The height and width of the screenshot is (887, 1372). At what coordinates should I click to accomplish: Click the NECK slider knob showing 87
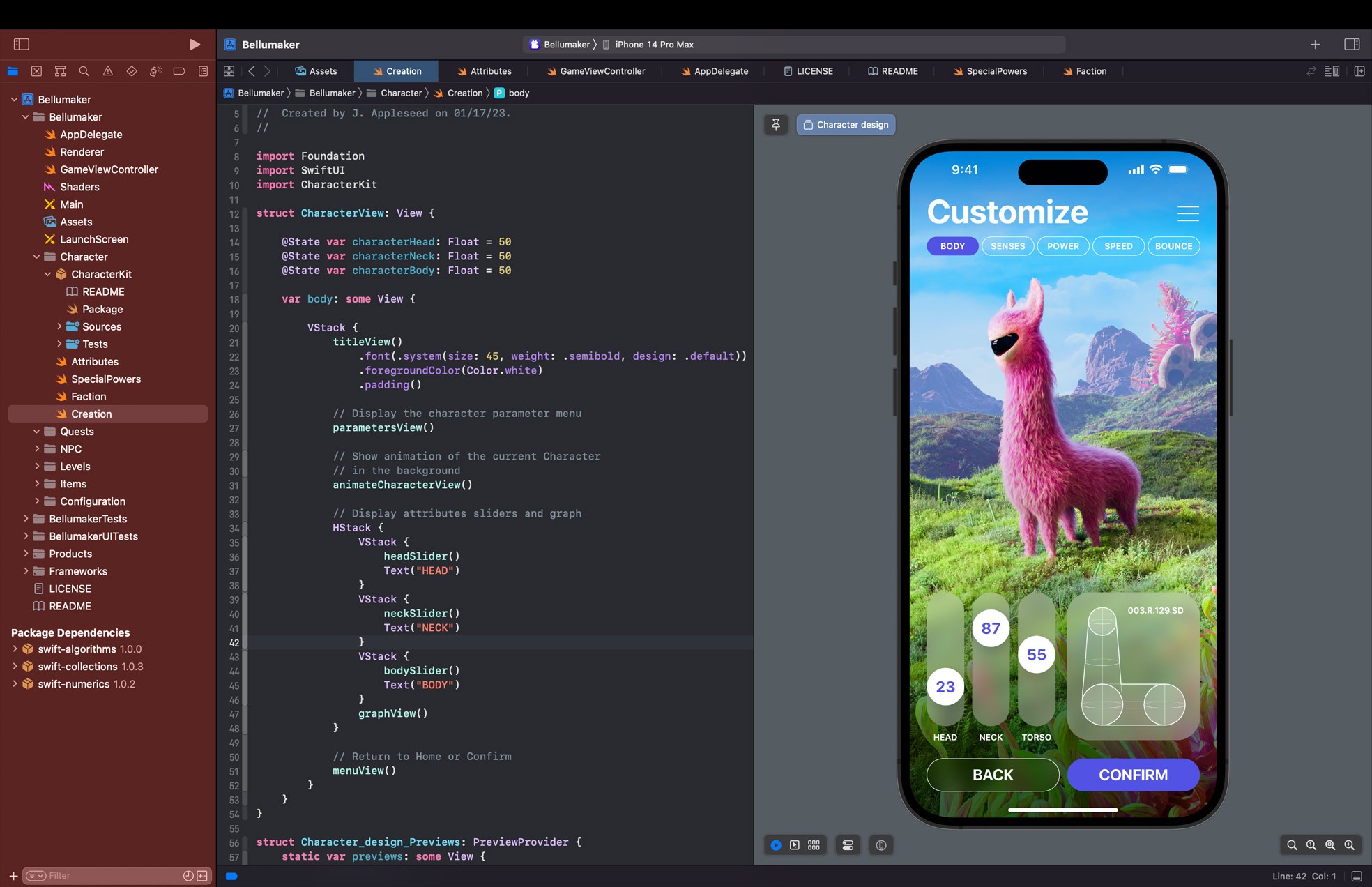tap(990, 628)
